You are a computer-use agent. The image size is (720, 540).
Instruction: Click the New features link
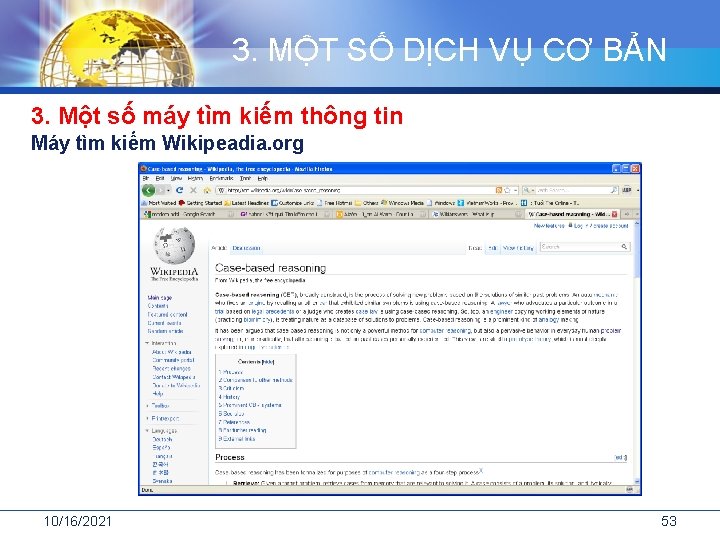tap(549, 225)
